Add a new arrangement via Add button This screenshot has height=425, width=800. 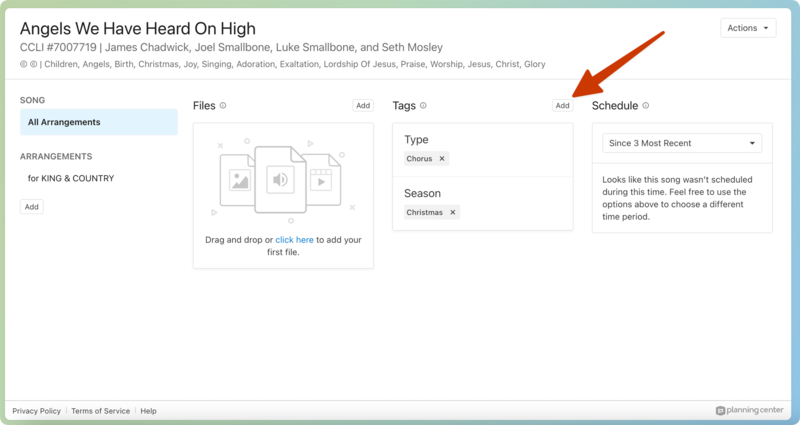coord(32,207)
